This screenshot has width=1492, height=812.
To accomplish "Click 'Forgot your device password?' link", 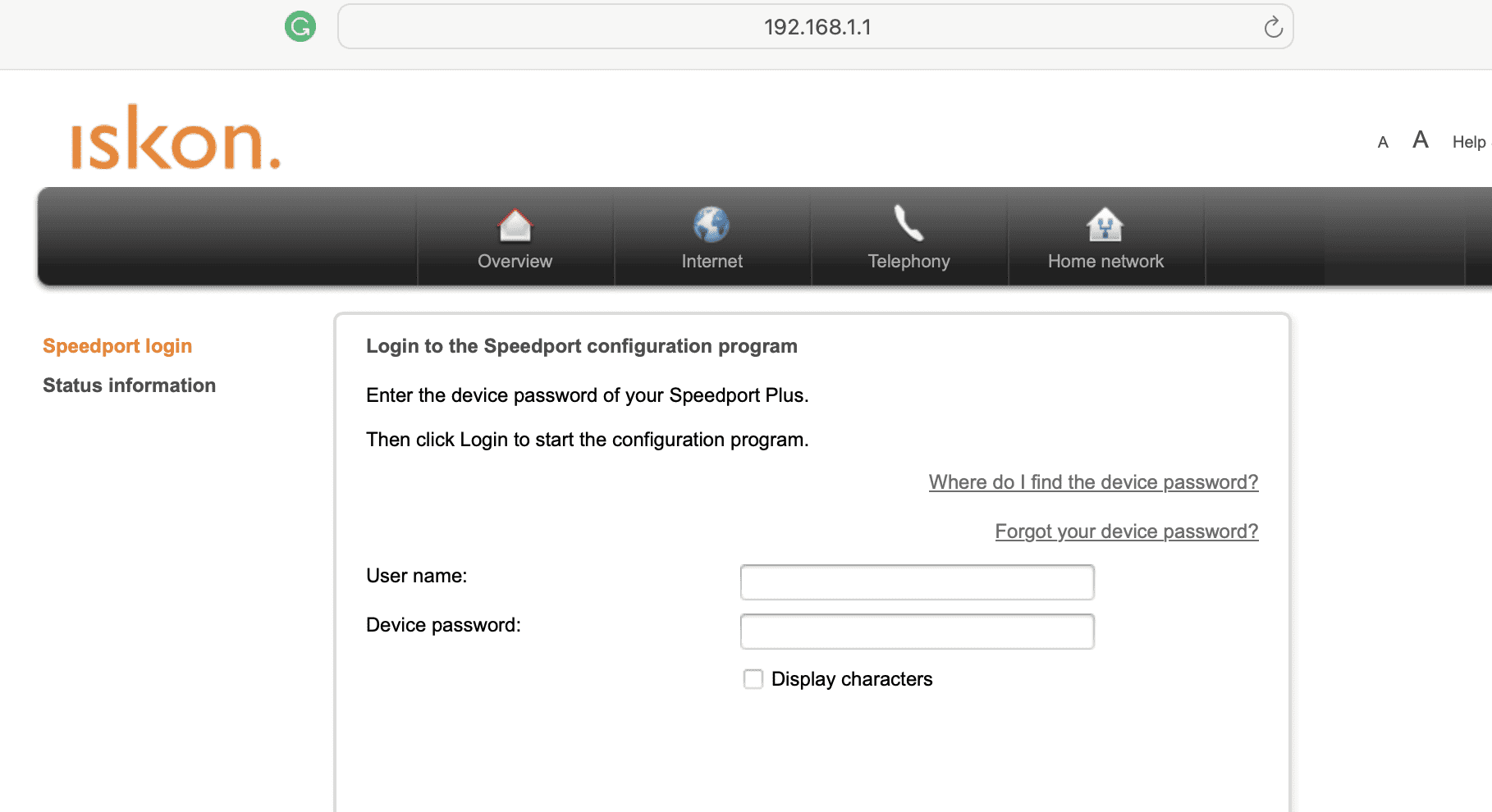I will click(1126, 531).
